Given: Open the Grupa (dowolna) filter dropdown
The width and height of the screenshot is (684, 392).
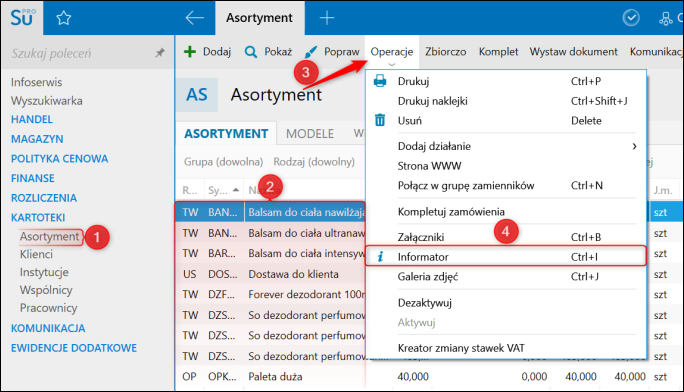Looking at the screenshot, I should tap(223, 162).
